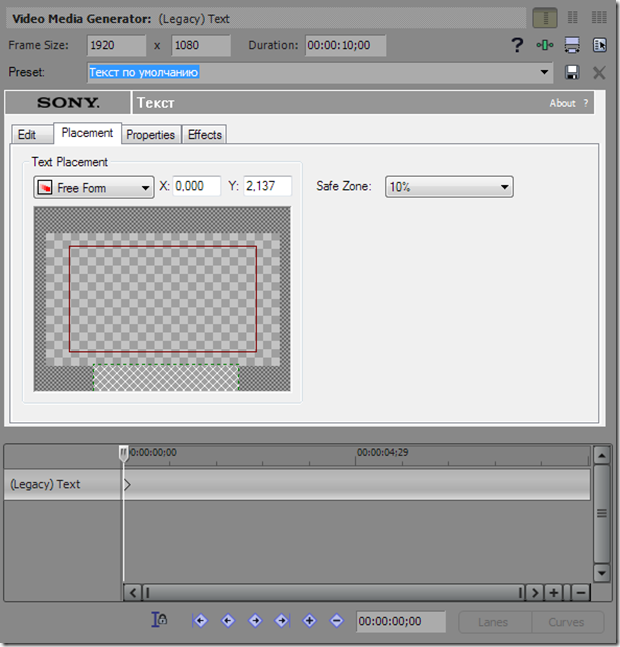The image size is (620, 647).
Task: Open the Free Form placement dropdown
Action: tap(94, 188)
